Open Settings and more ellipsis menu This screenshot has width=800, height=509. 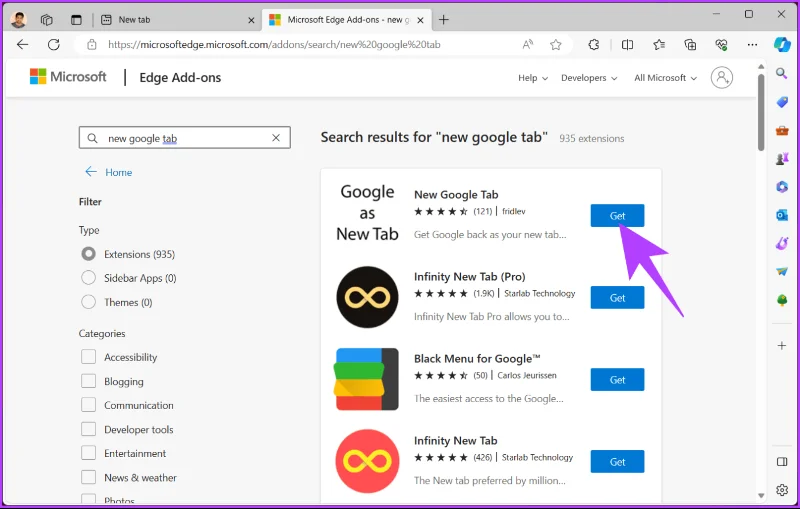(x=752, y=45)
